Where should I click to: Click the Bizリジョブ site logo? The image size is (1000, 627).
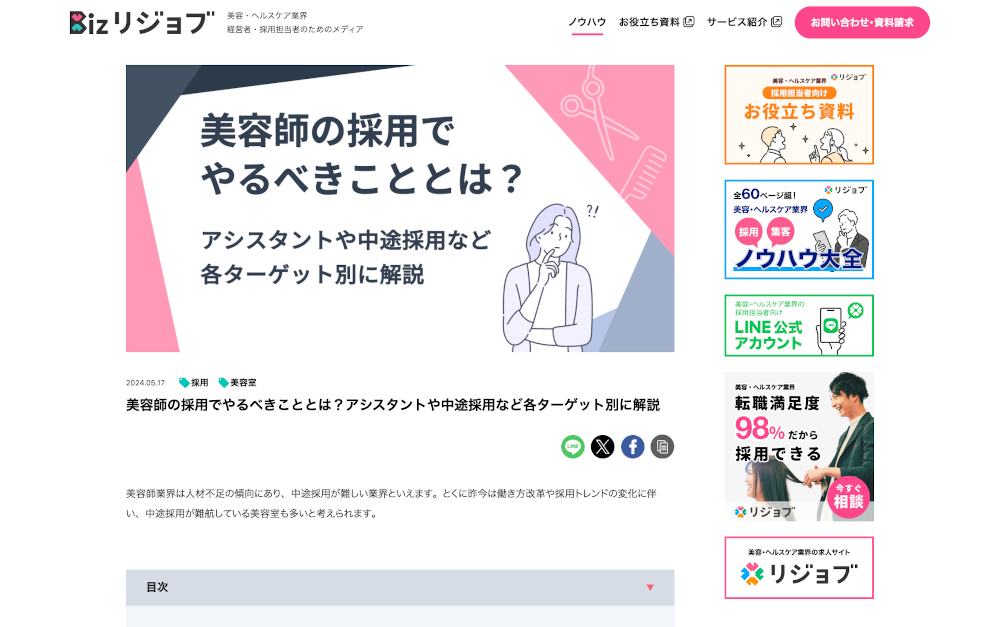(x=142, y=22)
